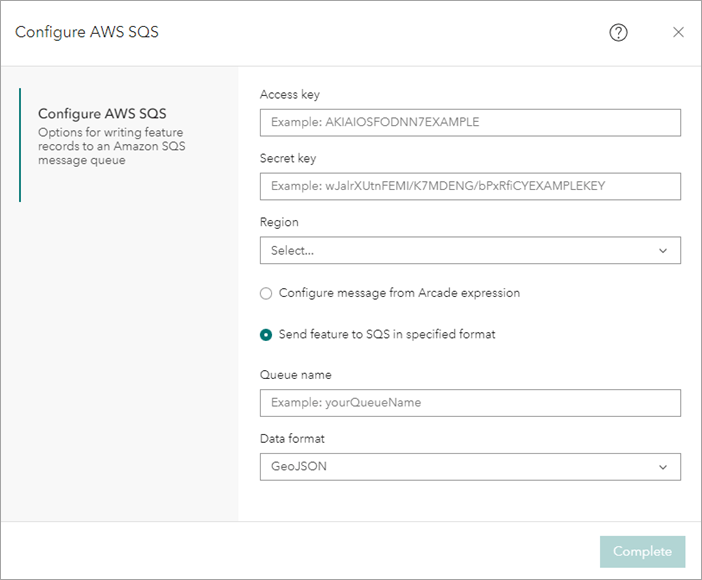Click the Queue name input field
Image resolution: width=702 pixels, height=580 pixels.
(x=470, y=403)
